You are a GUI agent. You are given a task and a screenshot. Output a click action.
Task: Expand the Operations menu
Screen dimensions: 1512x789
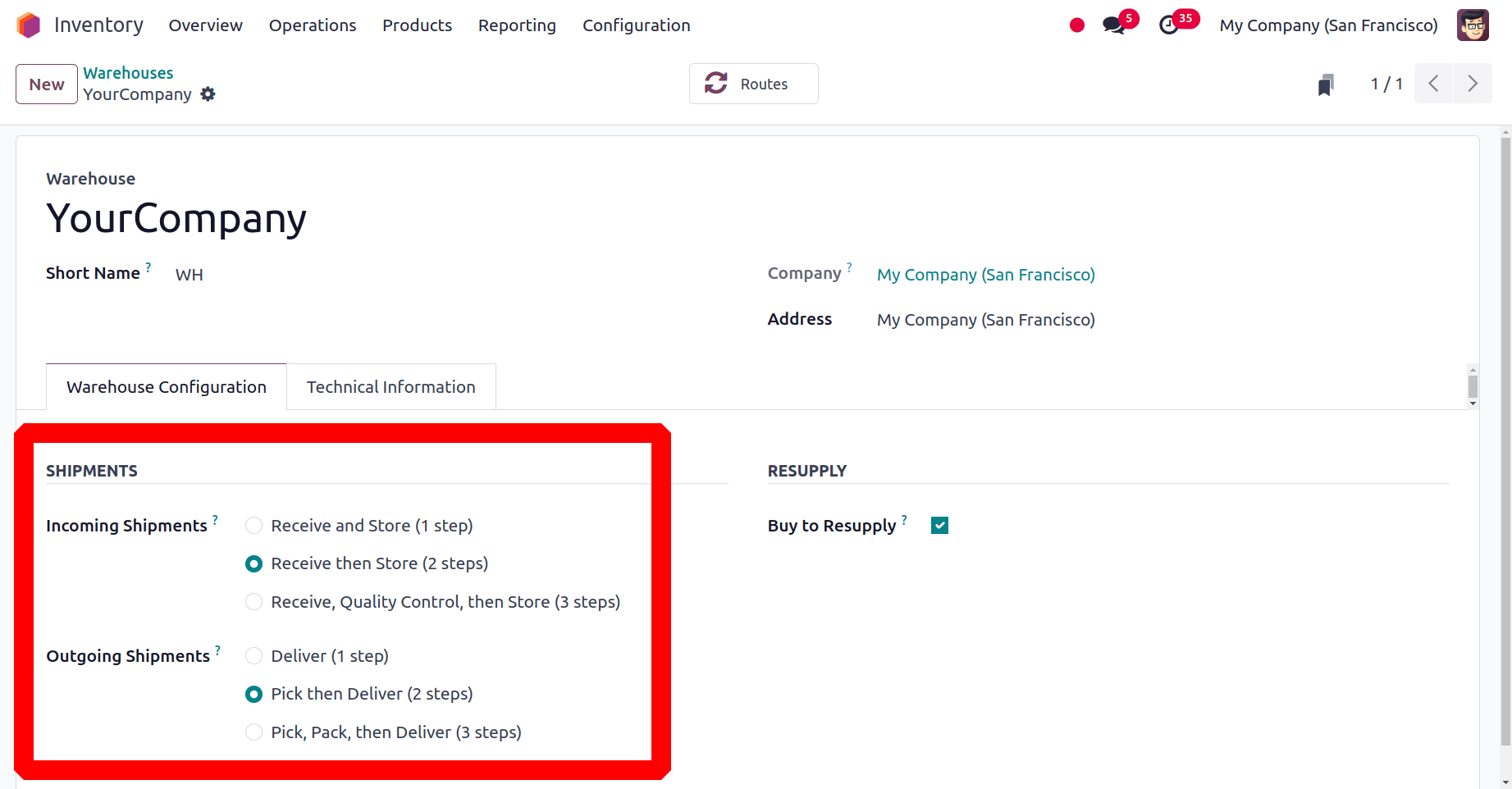coord(313,25)
